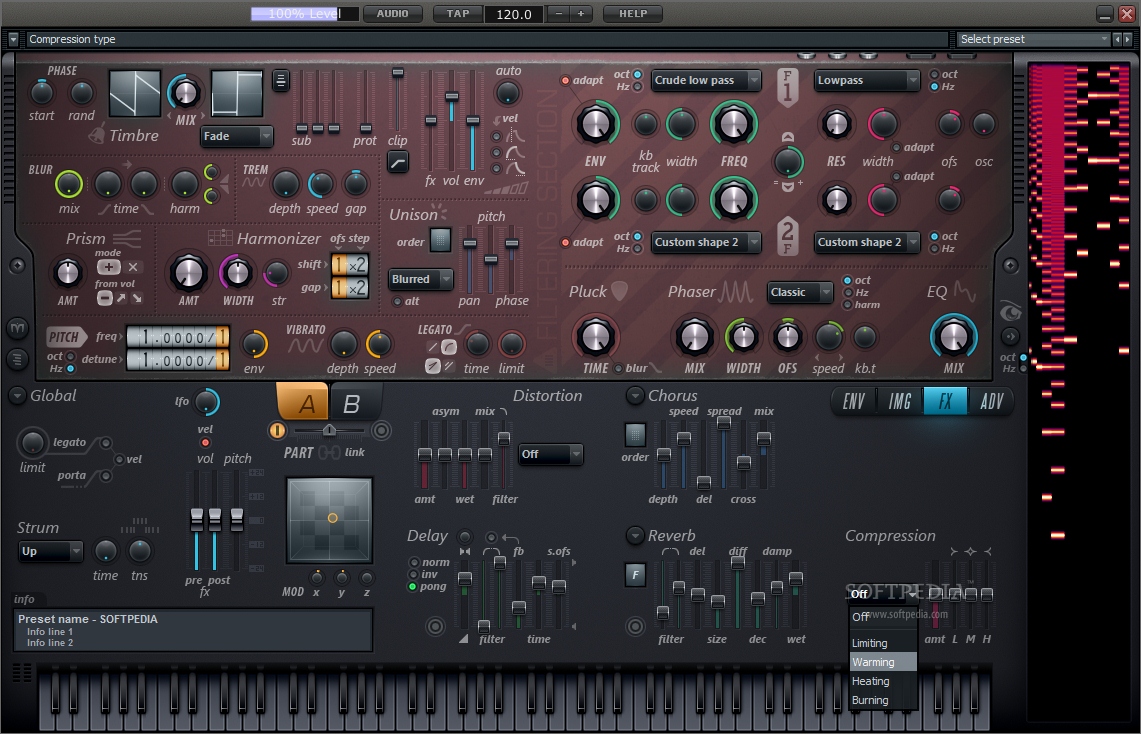Click the Global section collapse icon
Viewport: 1141px width, 734px height.
(x=17, y=396)
